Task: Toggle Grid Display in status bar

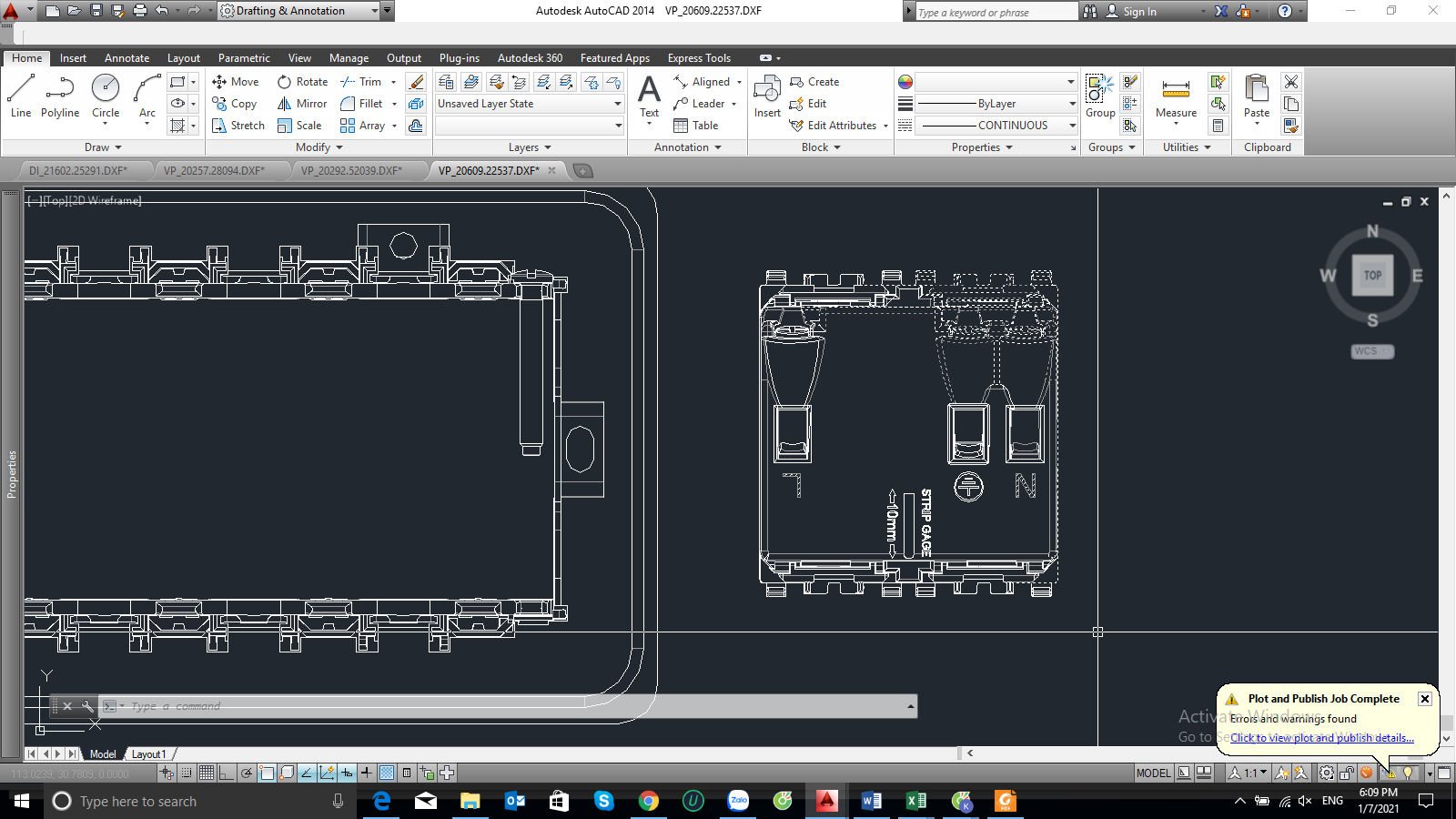Action: (207, 773)
